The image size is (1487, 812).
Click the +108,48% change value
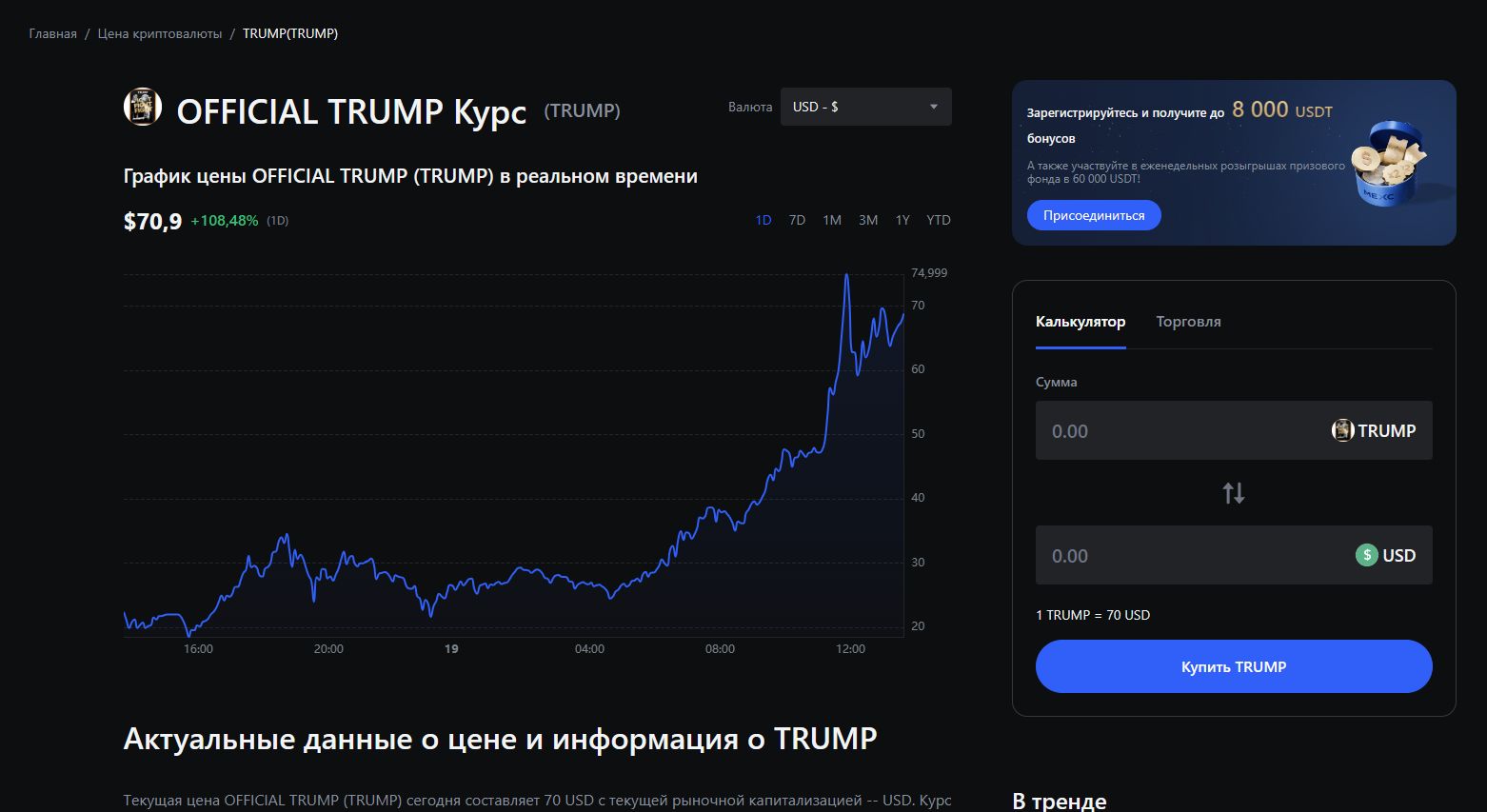(225, 221)
